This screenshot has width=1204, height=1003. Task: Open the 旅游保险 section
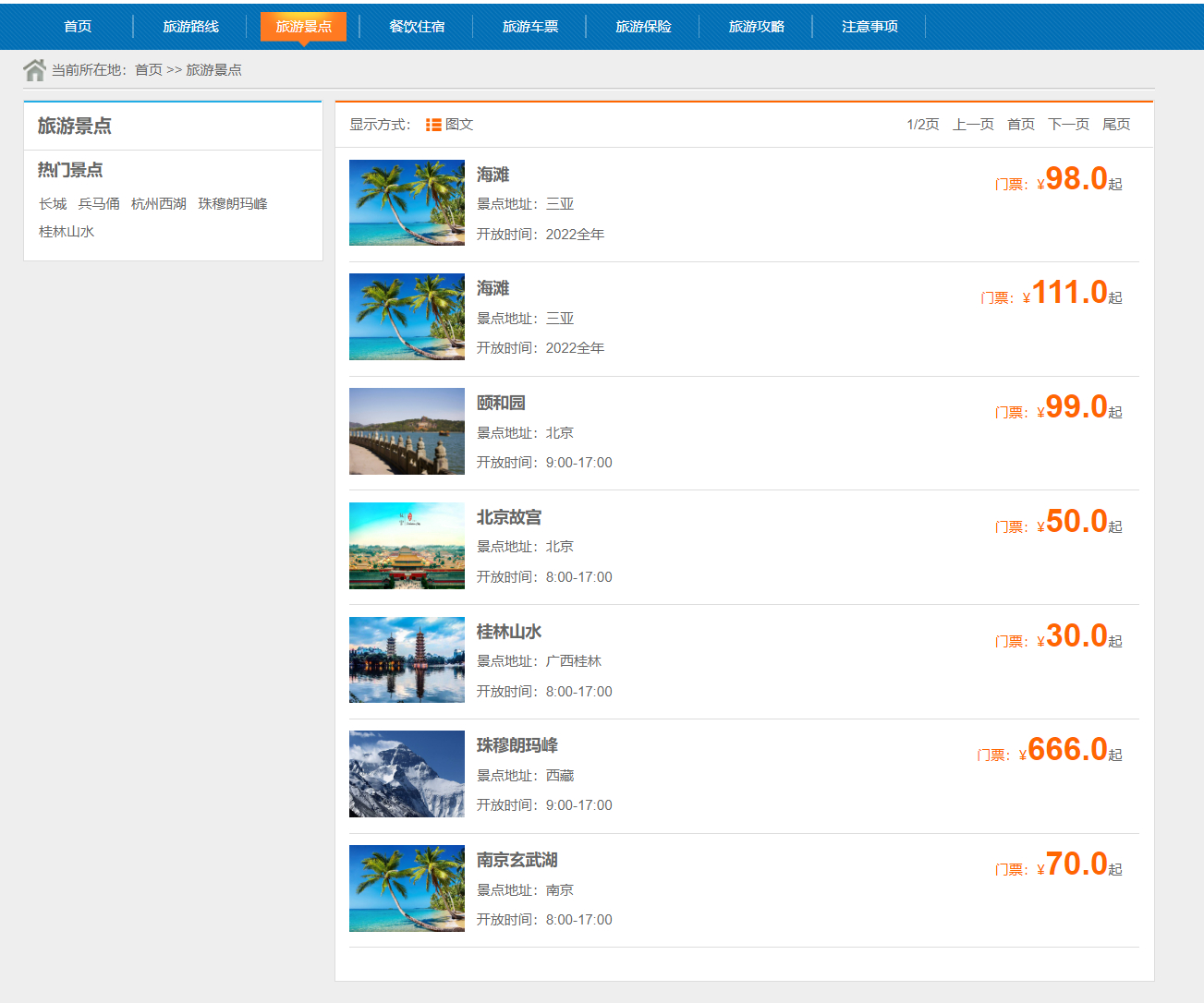643,27
